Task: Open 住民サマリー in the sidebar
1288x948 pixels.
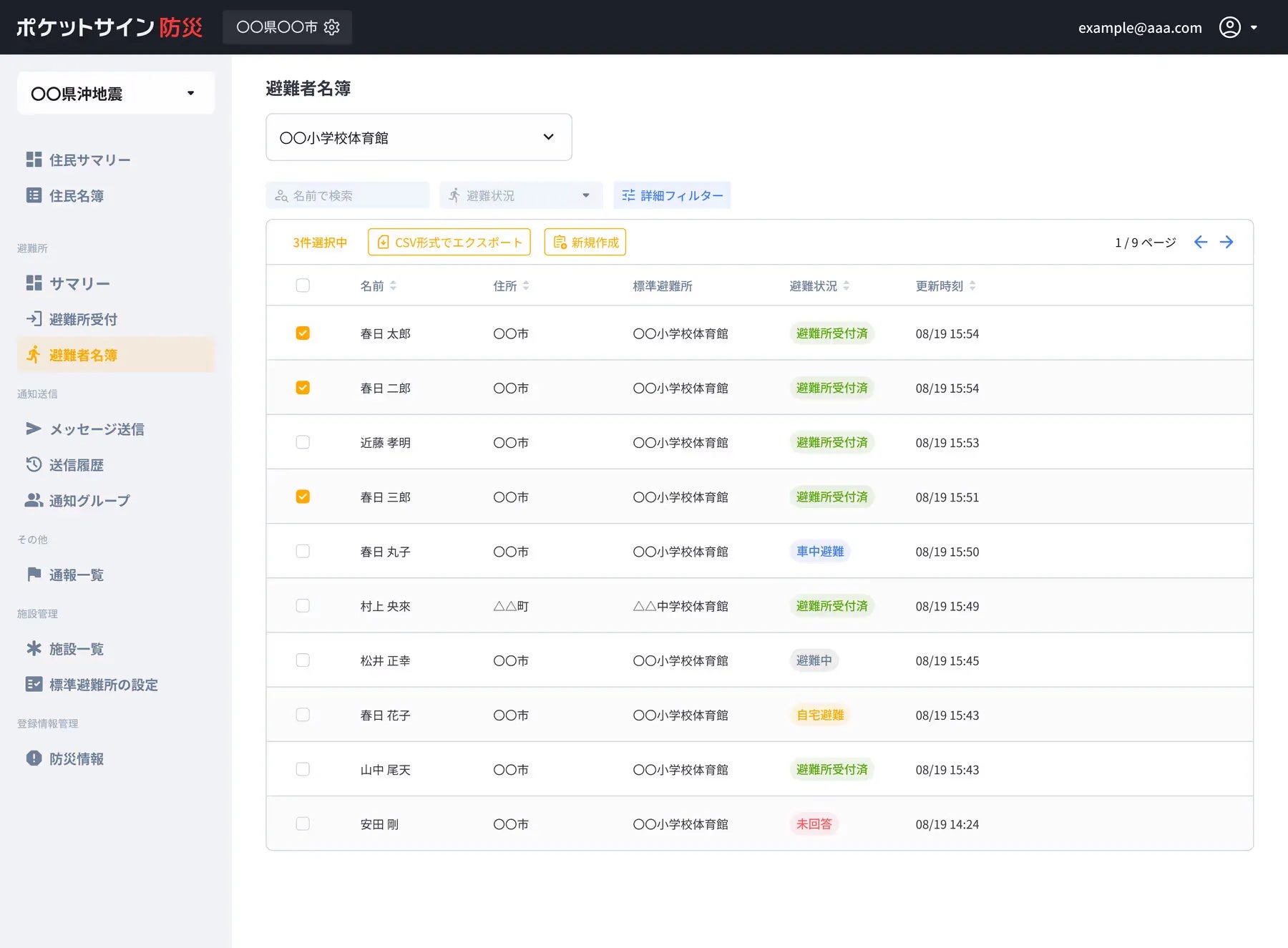Action: pos(116,160)
